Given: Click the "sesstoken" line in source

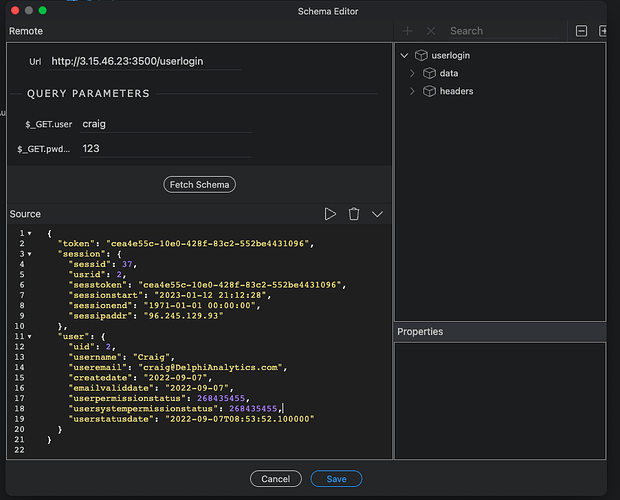Looking at the screenshot, I should click(x=208, y=285).
